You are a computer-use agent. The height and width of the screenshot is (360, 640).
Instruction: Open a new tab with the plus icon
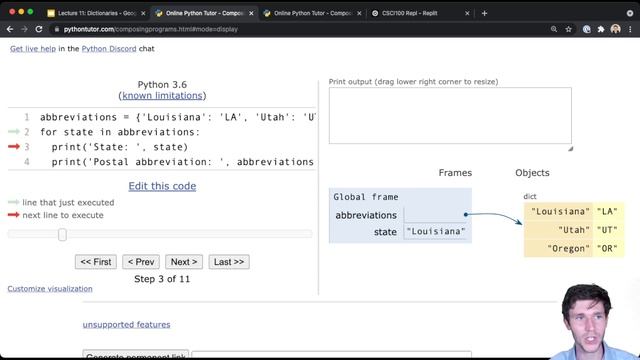point(484,13)
